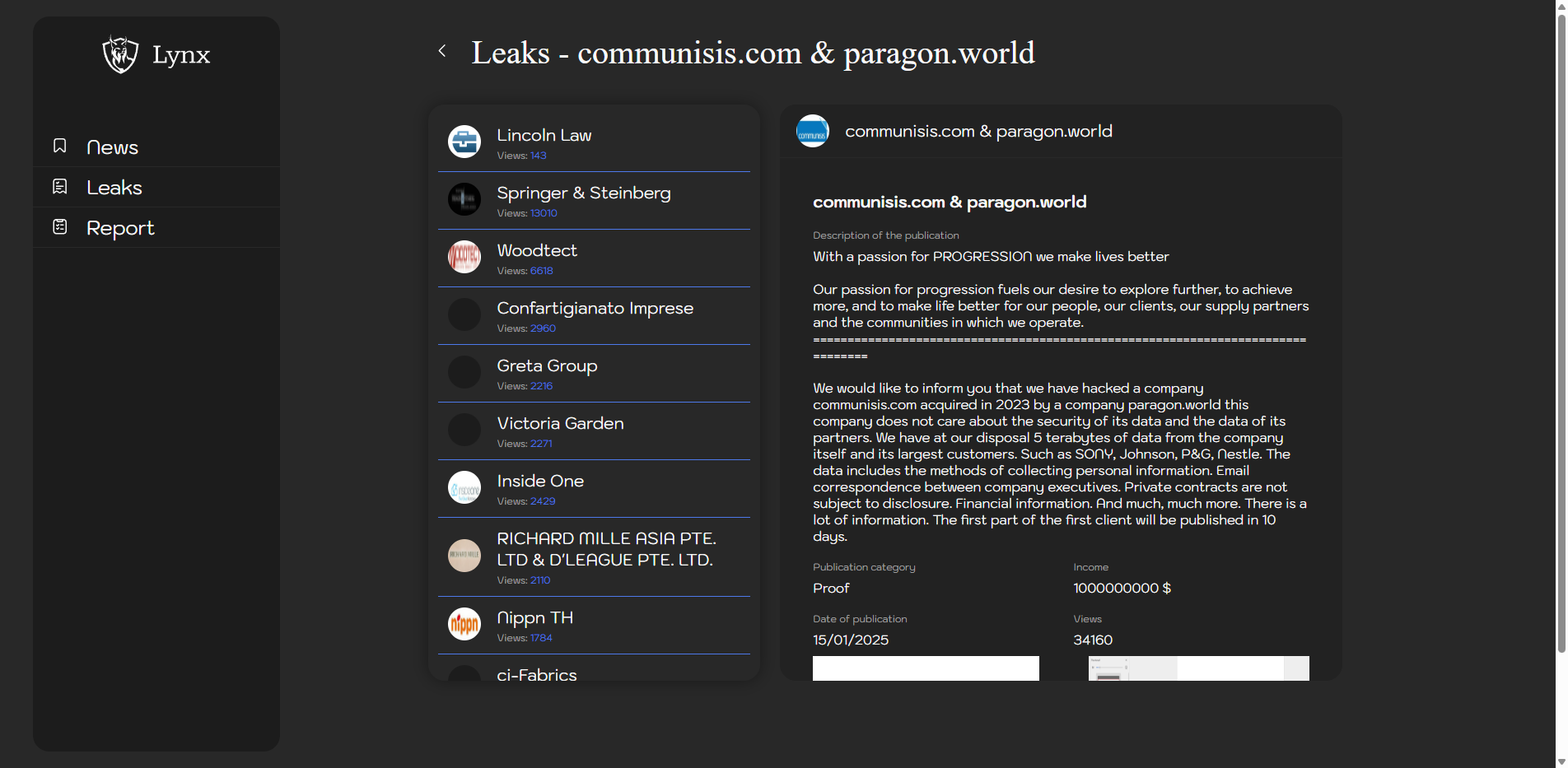Open the News sidebar menu item
The width and height of the screenshot is (1568, 768).
click(113, 147)
